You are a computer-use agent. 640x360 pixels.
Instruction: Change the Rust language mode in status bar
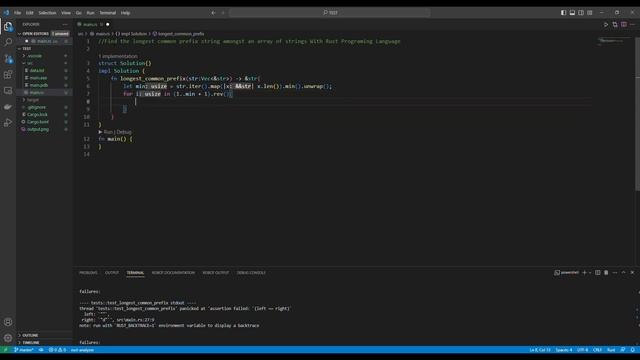pos(611,350)
